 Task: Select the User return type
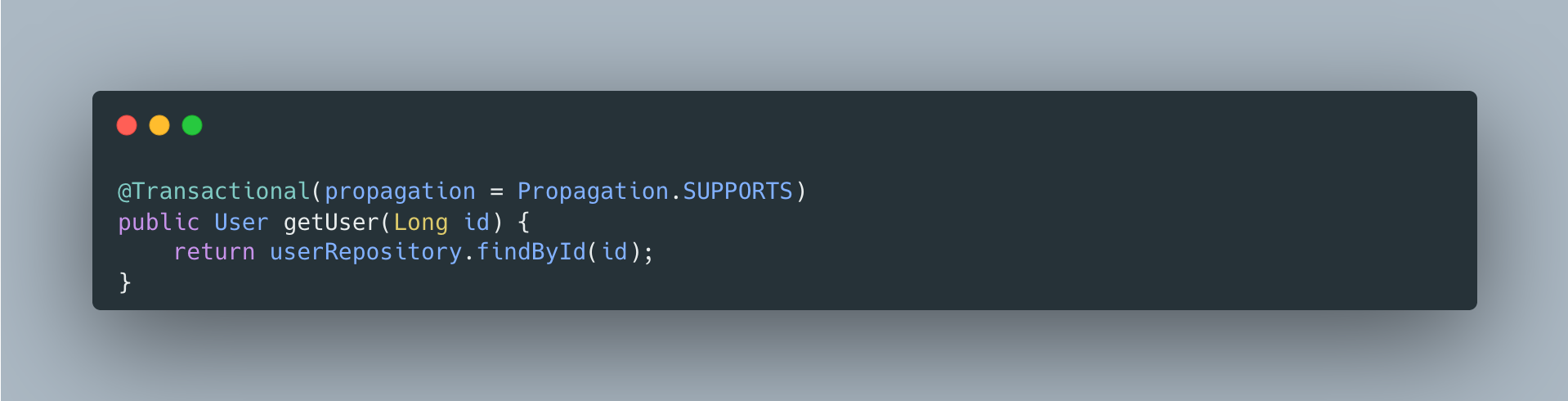[x=241, y=223]
